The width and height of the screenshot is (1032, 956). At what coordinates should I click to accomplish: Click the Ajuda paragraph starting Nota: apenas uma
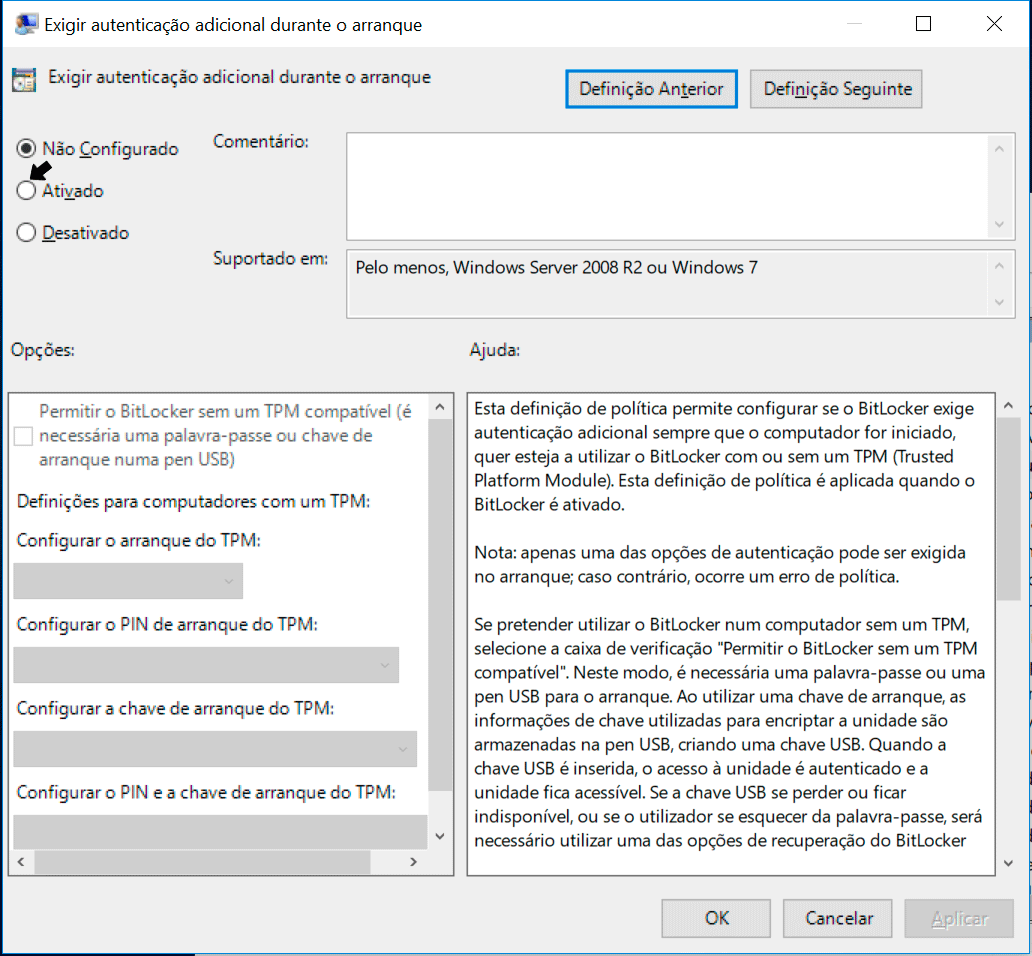coord(719,565)
